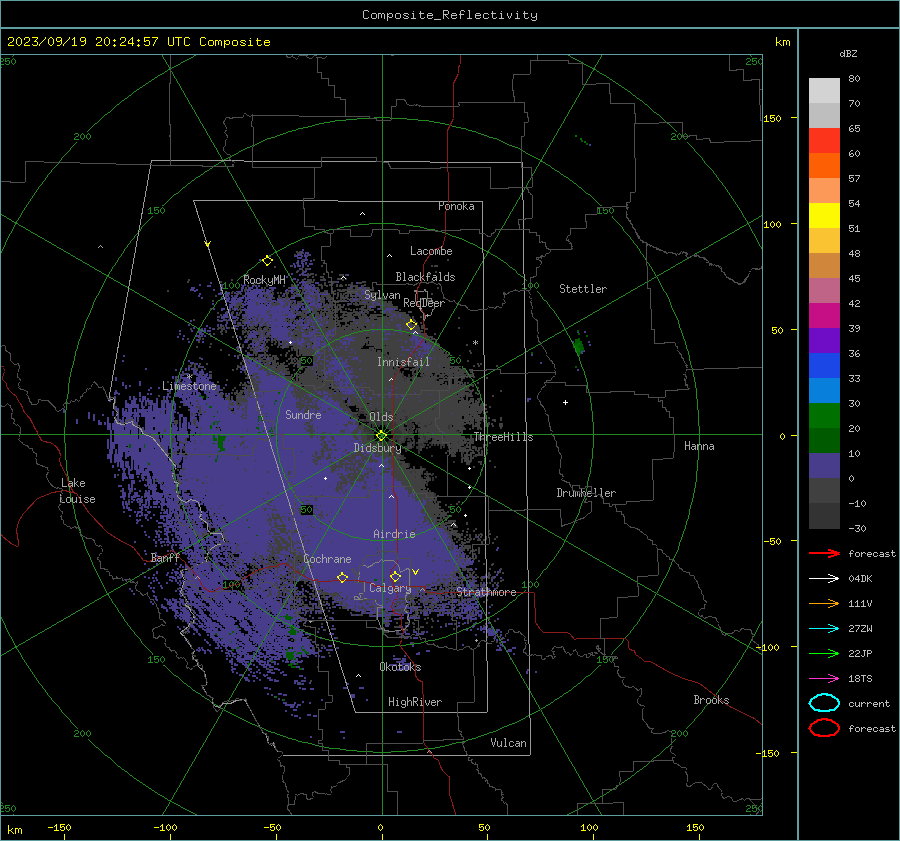Click the red forecast arrow in legend
The height and width of the screenshot is (841, 900).
[x=824, y=553]
